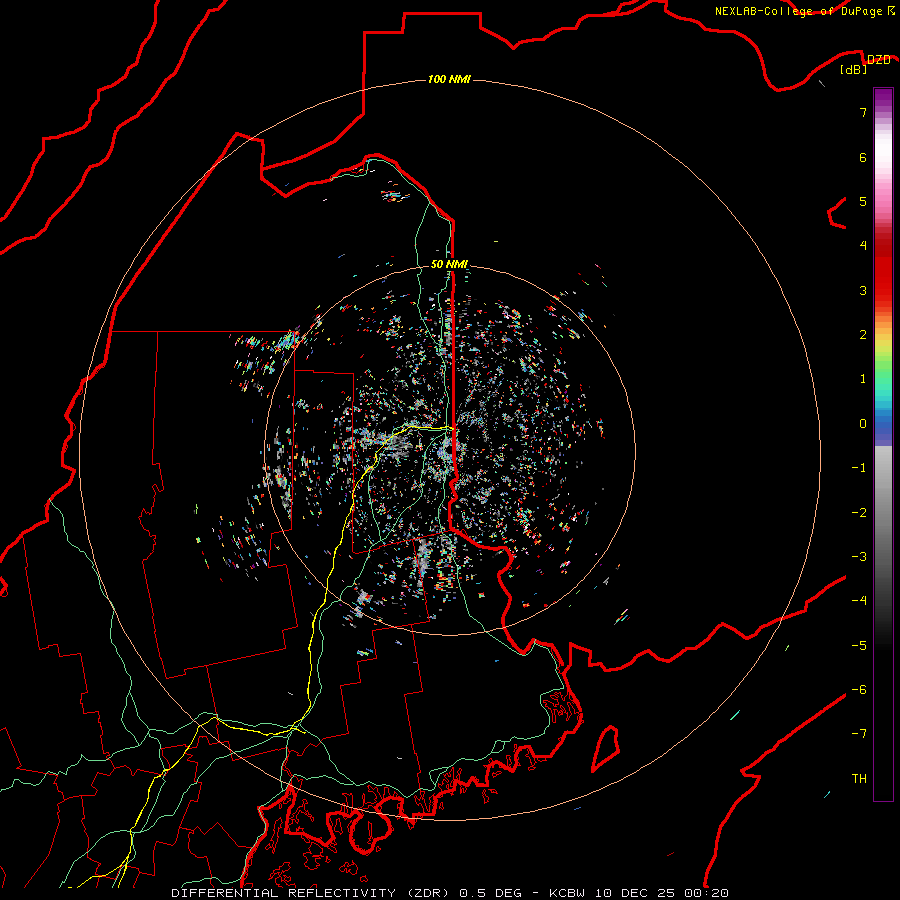Click the positive 7 value on the color scale

click(x=863, y=112)
